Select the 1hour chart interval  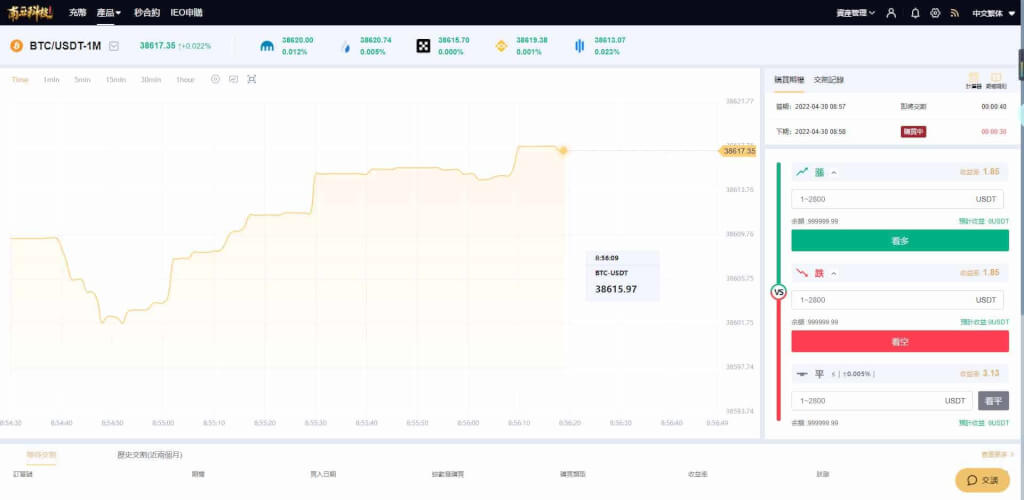point(185,80)
